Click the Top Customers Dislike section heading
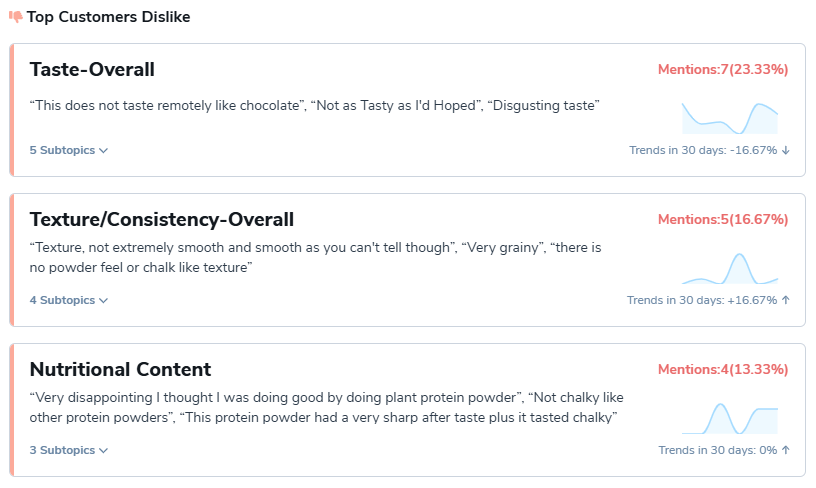 108,17
